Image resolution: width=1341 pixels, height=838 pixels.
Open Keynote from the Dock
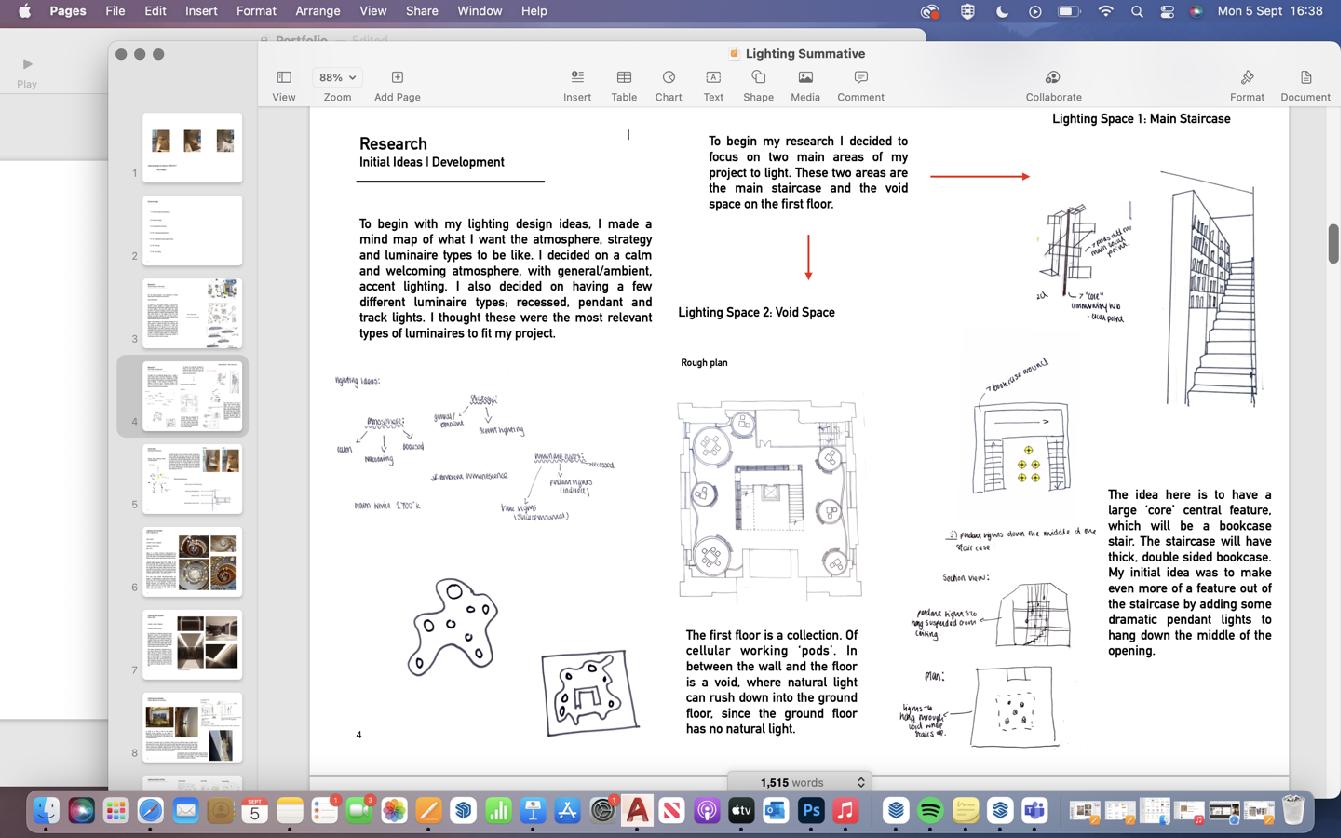[x=533, y=810]
